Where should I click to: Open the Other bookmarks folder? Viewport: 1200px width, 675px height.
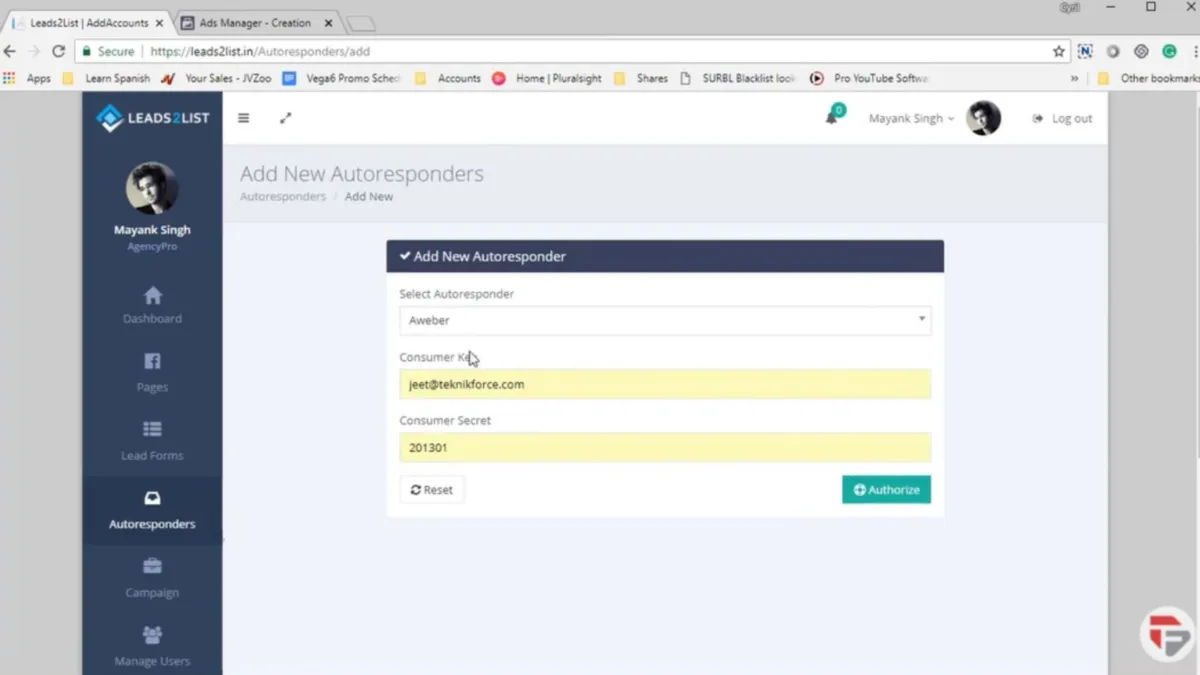pos(1147,78)
